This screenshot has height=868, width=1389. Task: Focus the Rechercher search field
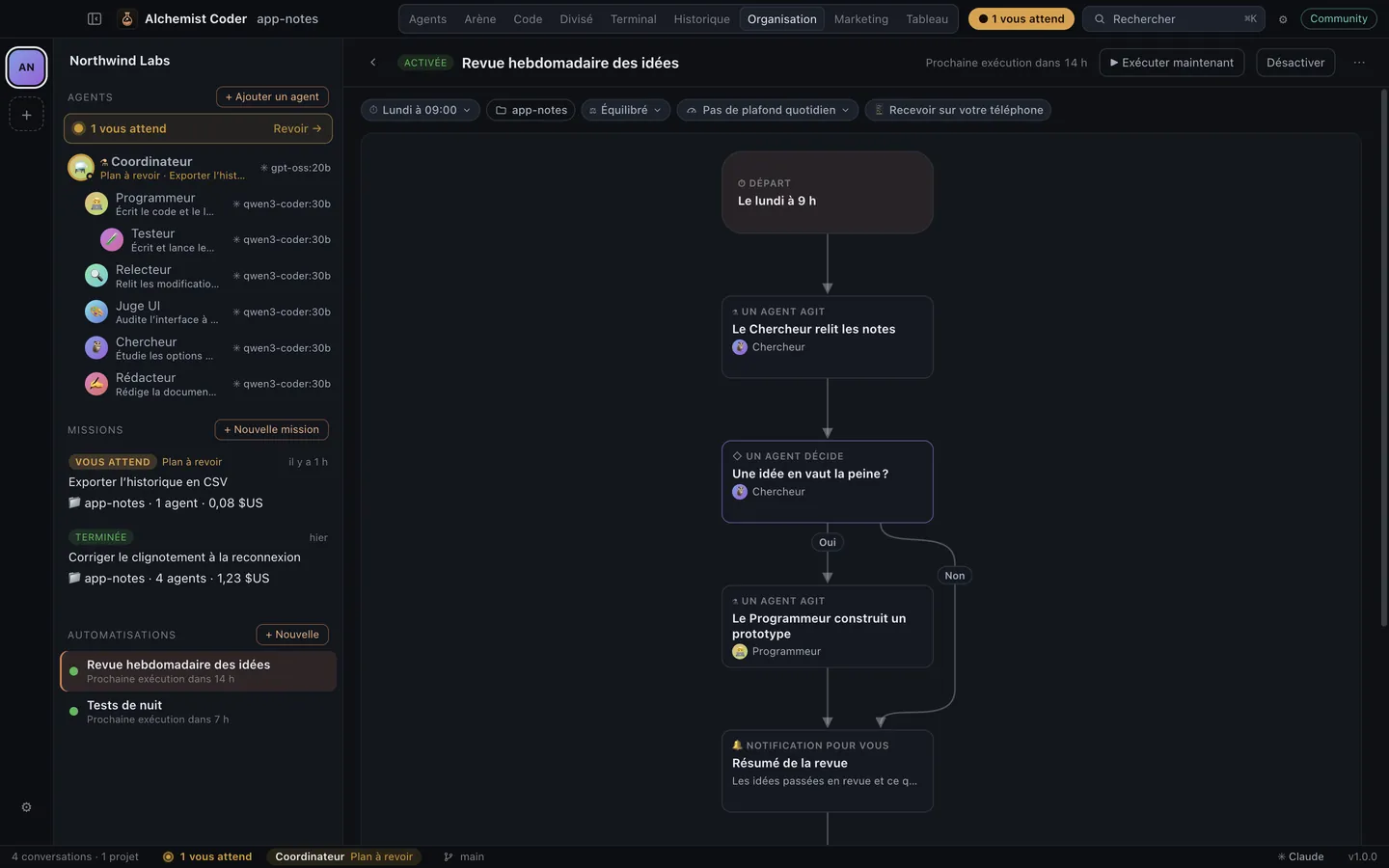click(x=1174, y=19)
